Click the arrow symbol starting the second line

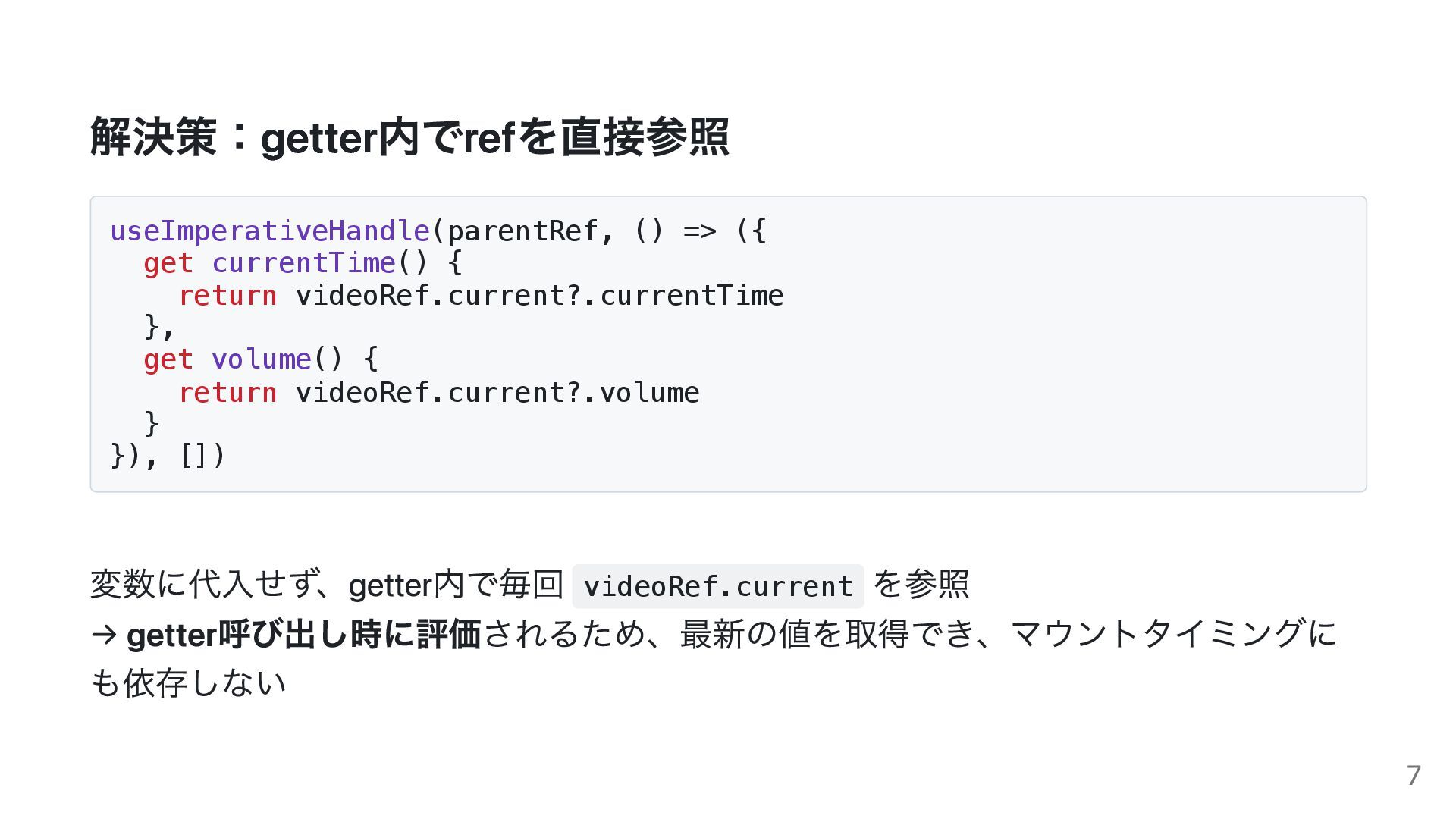pyautogui.click(x=103, y=635)
